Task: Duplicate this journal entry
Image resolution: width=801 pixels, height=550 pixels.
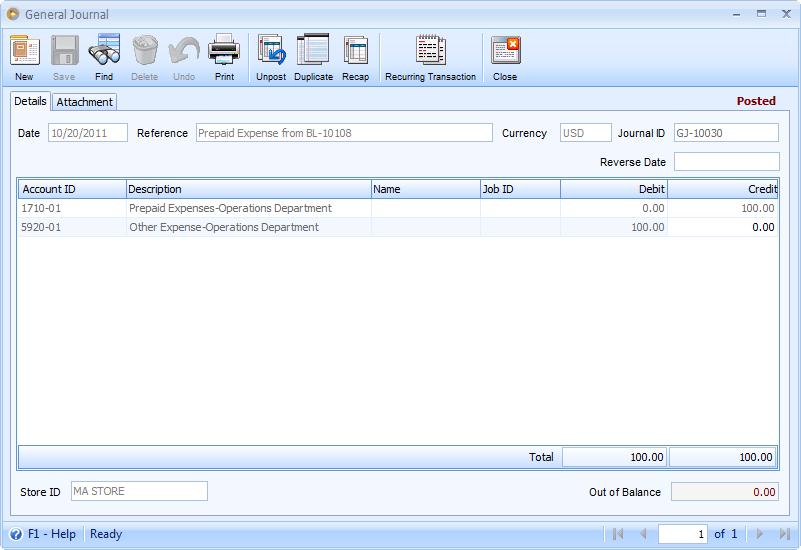Action: [x=313, y=50]
